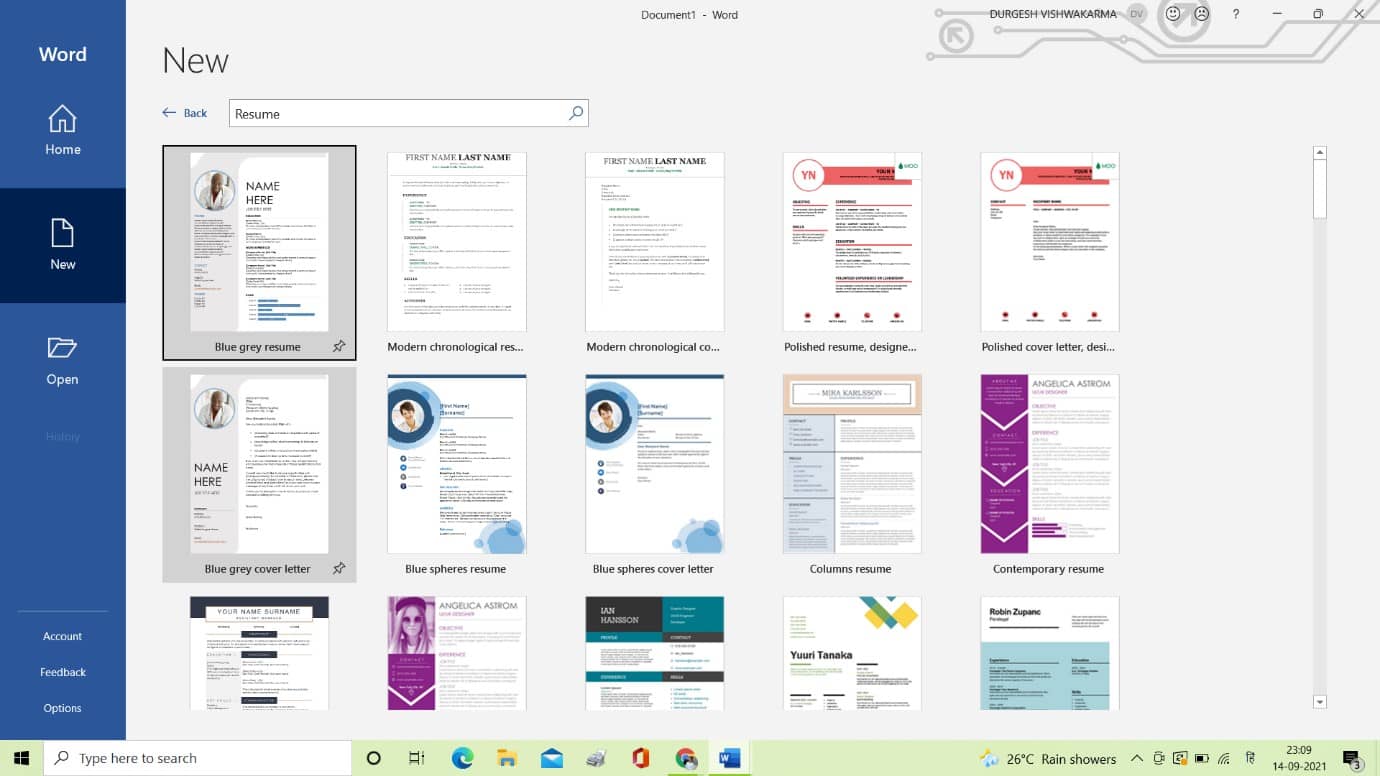The width and height of the screenshot is (1380, 776).
Task: Open the Open files sidebar item
Action: [62, 360]
